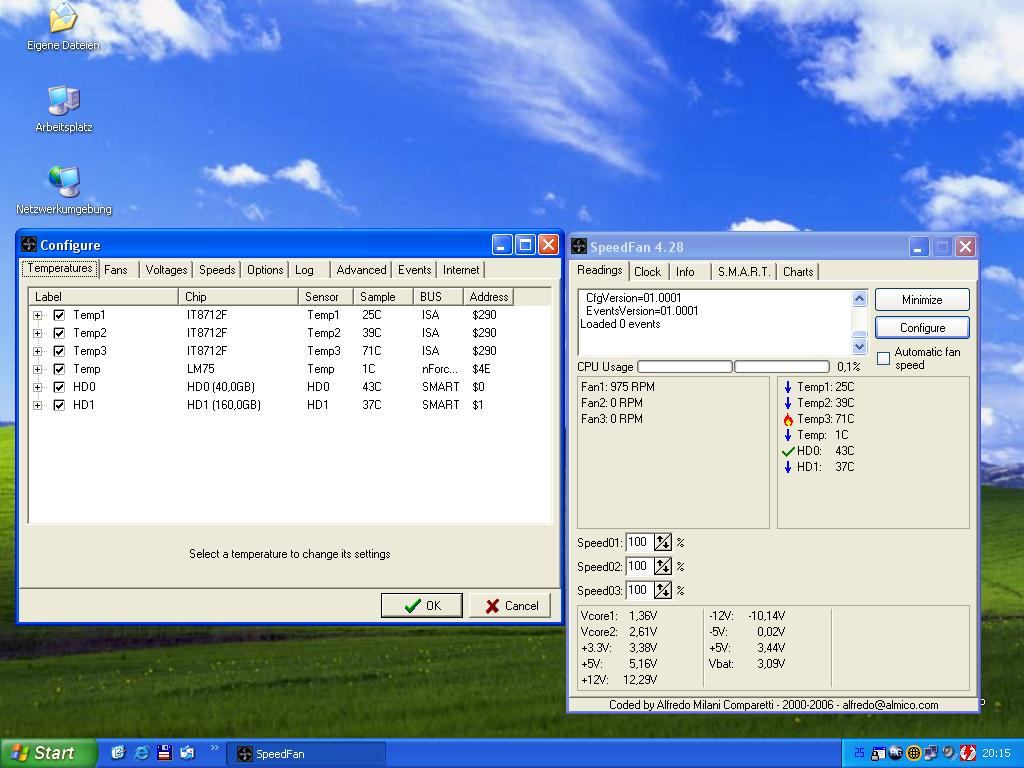Click the blue arrow beside HD1: 37C
Screen dimensions: 1024x768
point(788,467)
